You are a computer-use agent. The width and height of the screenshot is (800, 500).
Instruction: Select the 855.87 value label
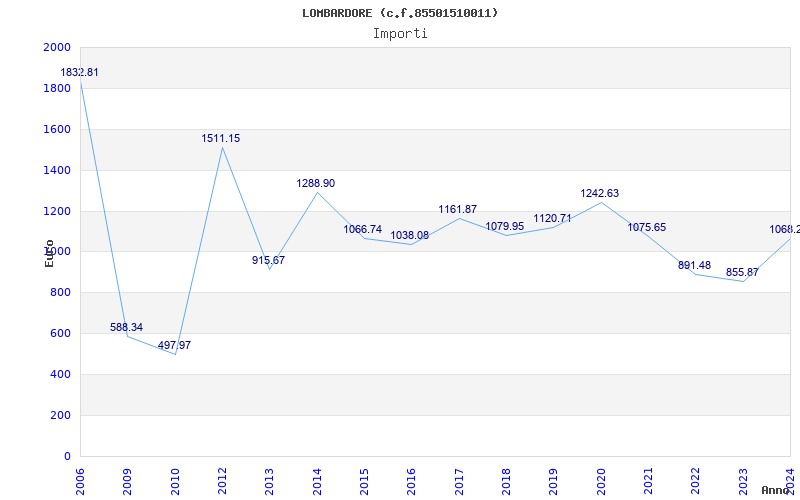(x=742, y=273)
